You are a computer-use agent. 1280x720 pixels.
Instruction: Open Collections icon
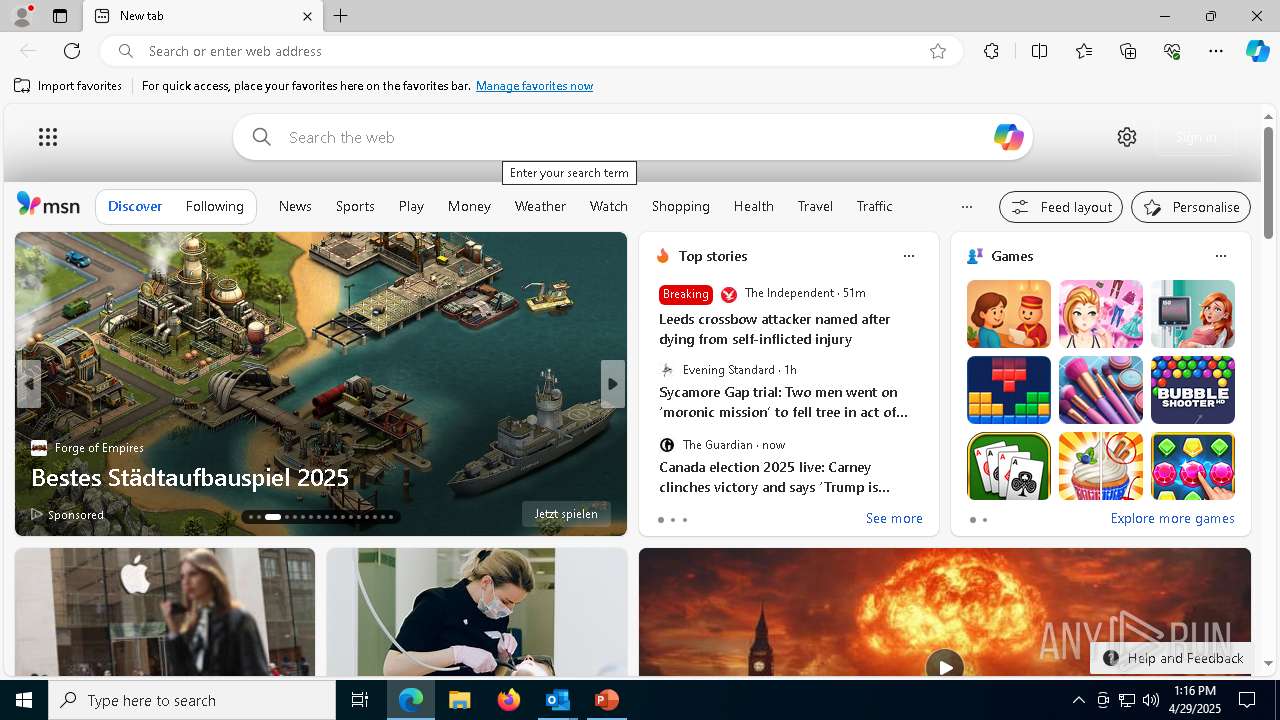1128,51
